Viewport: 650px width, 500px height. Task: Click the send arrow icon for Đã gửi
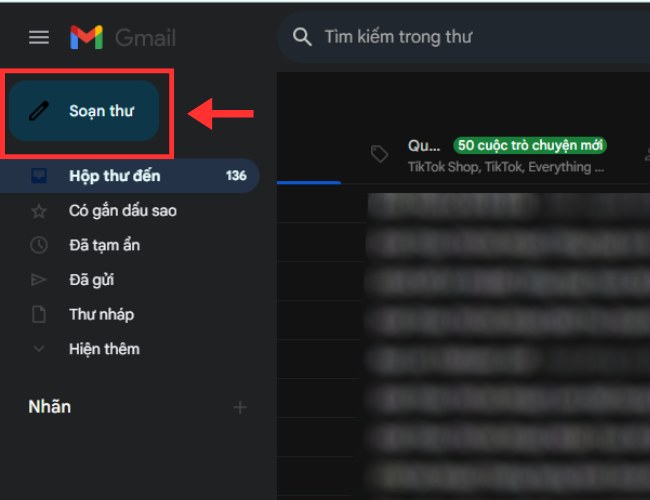(39, 280)
